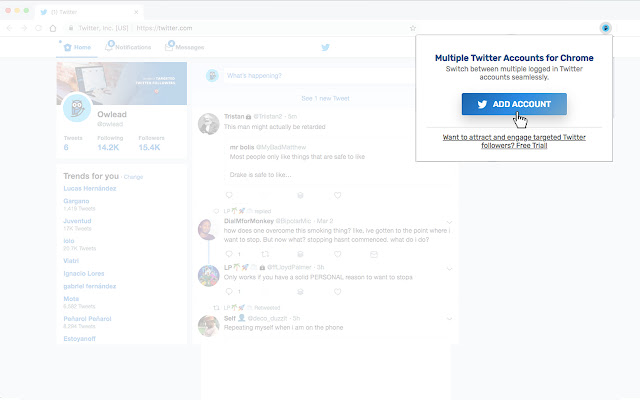Expand options chevron on LP's tweet
640x400 pixels.
(449, 269)
